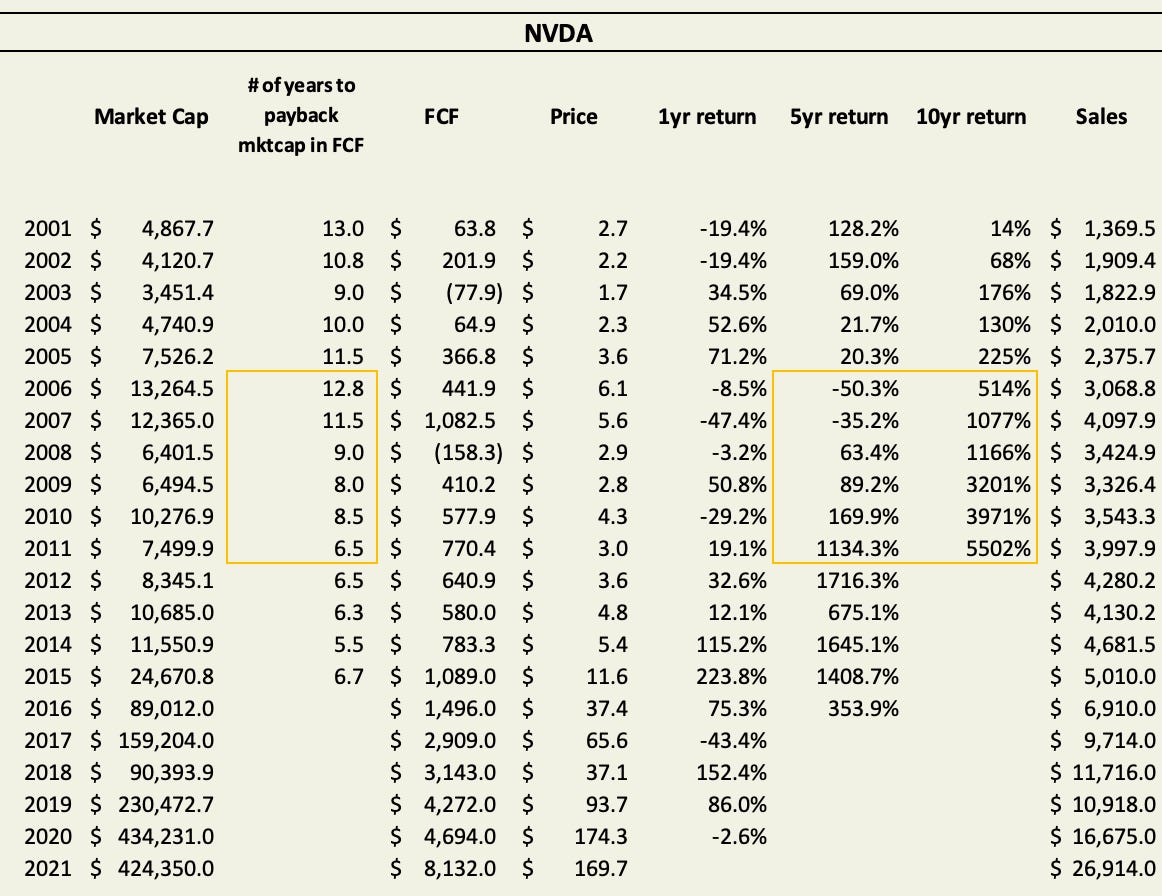Click market cap value 159,204.0

(x=166, y=740)
